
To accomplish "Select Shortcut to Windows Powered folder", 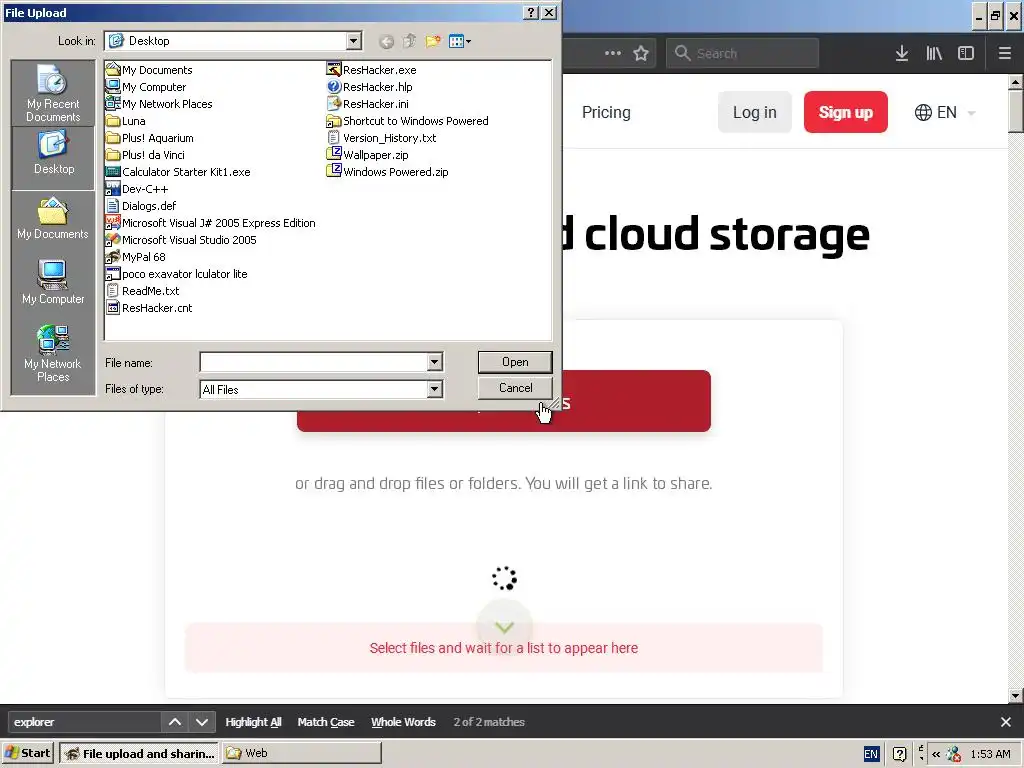I will click(x=408, y=121).
